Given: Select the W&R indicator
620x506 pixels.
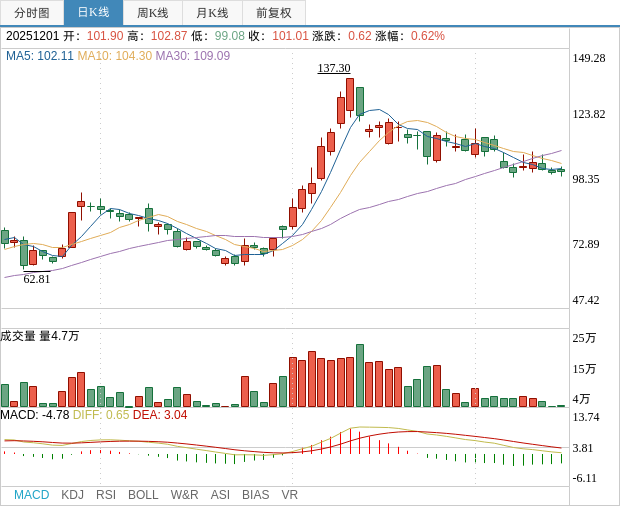Looking at the screenshot, I should pos(184,495).
